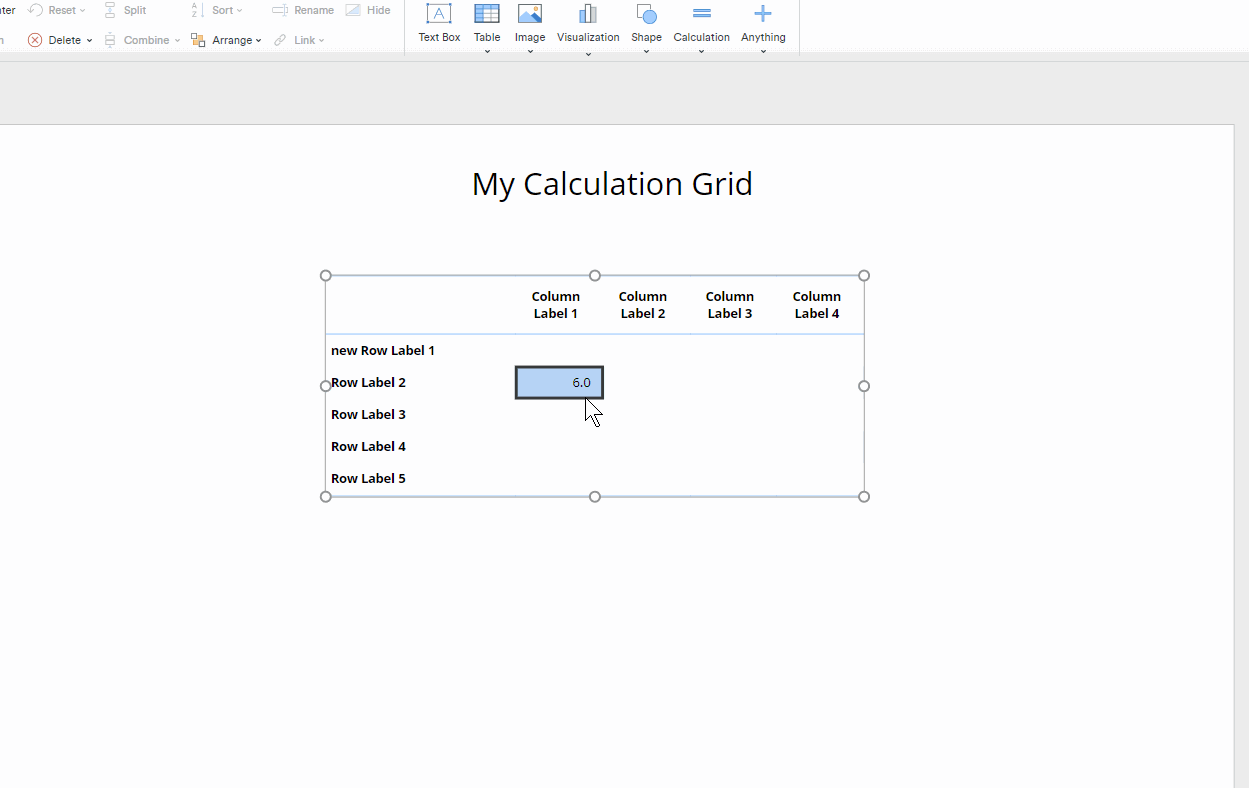Select the cell containing 6.0
The image size is (1249, 788).
[559, 382]
